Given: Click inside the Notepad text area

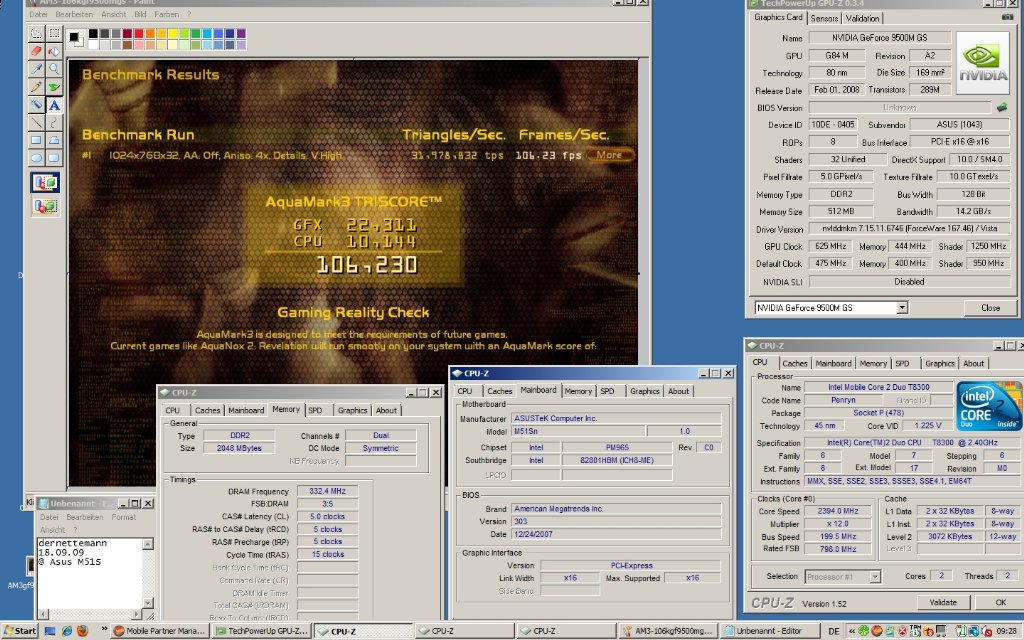Looking at the screenshot, I should click(x=89, y=573).
